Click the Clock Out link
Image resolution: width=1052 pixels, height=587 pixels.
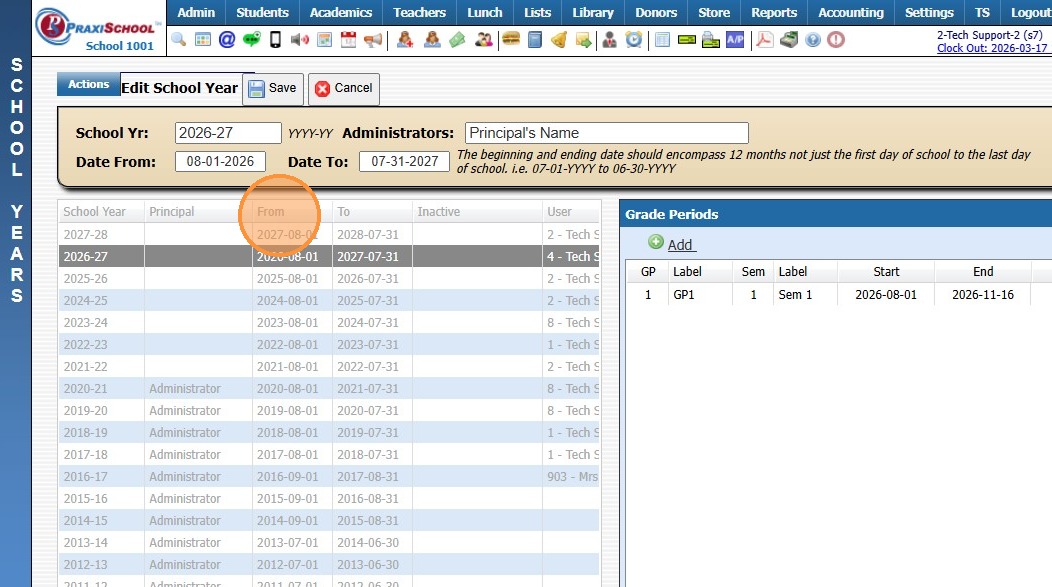(992, 48)
